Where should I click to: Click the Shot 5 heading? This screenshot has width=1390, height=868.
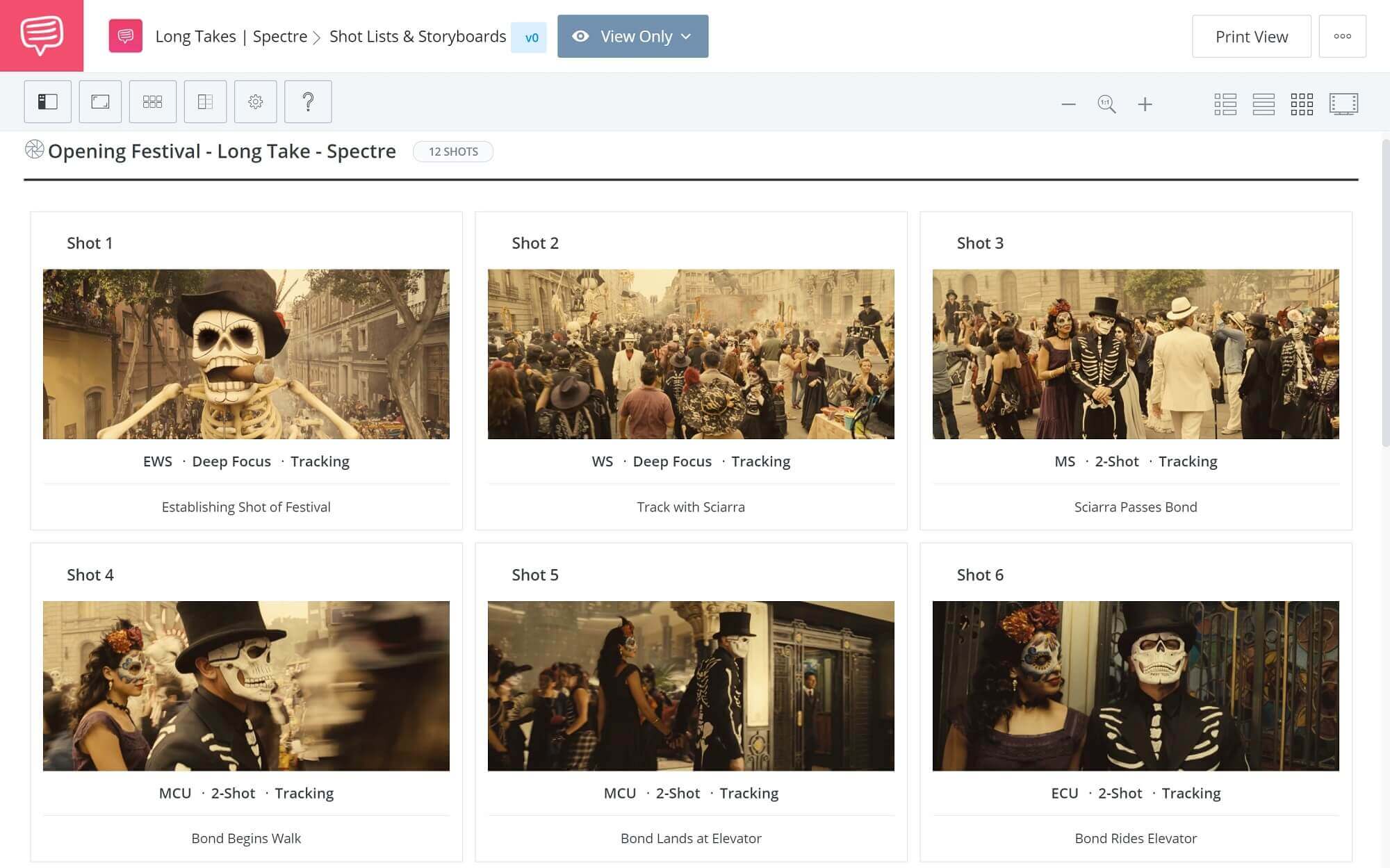[535, 575]
